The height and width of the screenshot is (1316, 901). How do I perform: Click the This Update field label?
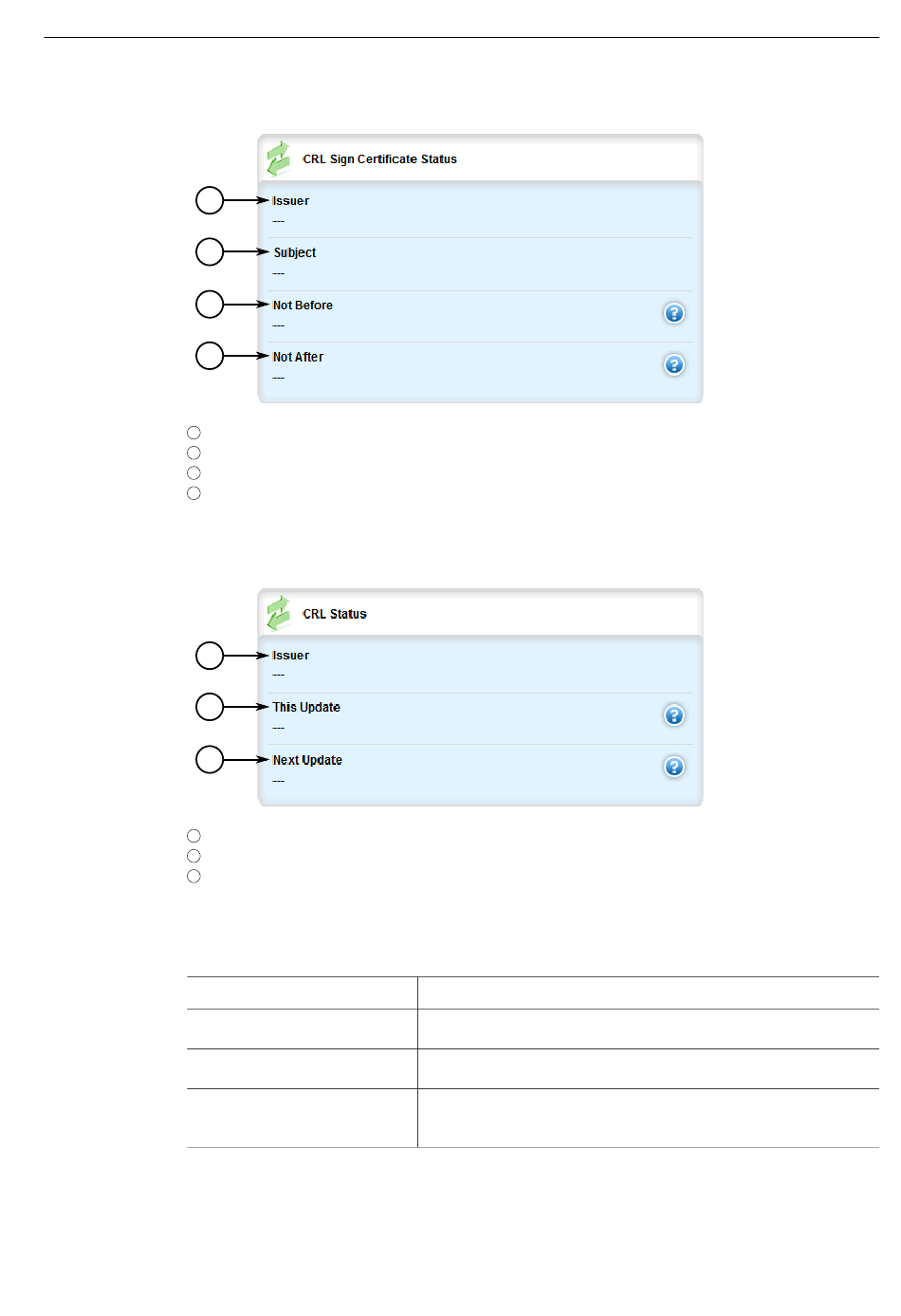(x=306, y=708)
